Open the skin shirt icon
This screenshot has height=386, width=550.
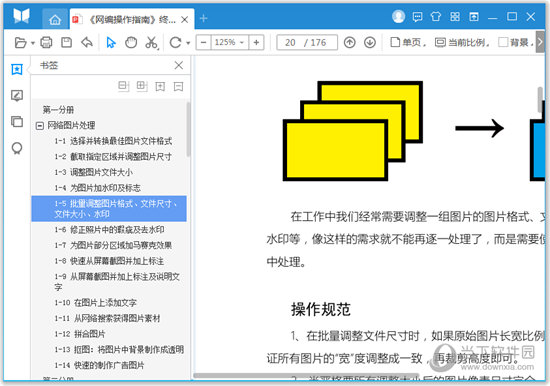point(436,16)
